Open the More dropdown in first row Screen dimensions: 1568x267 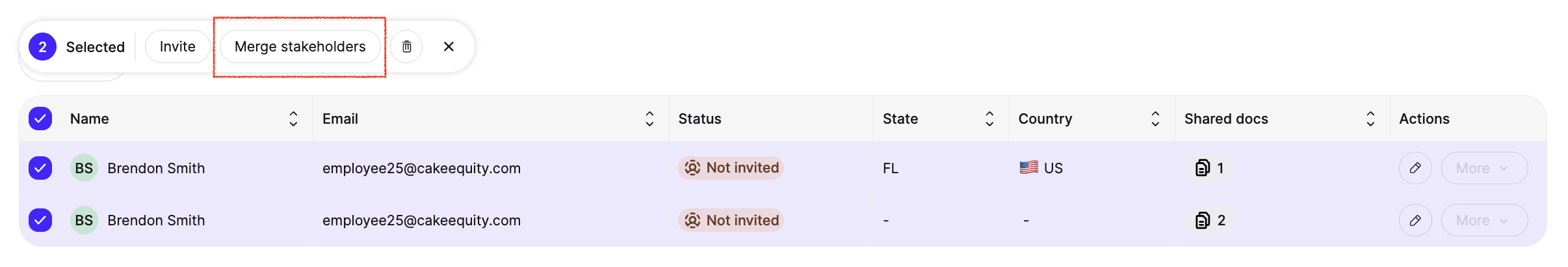point(1484,168)
